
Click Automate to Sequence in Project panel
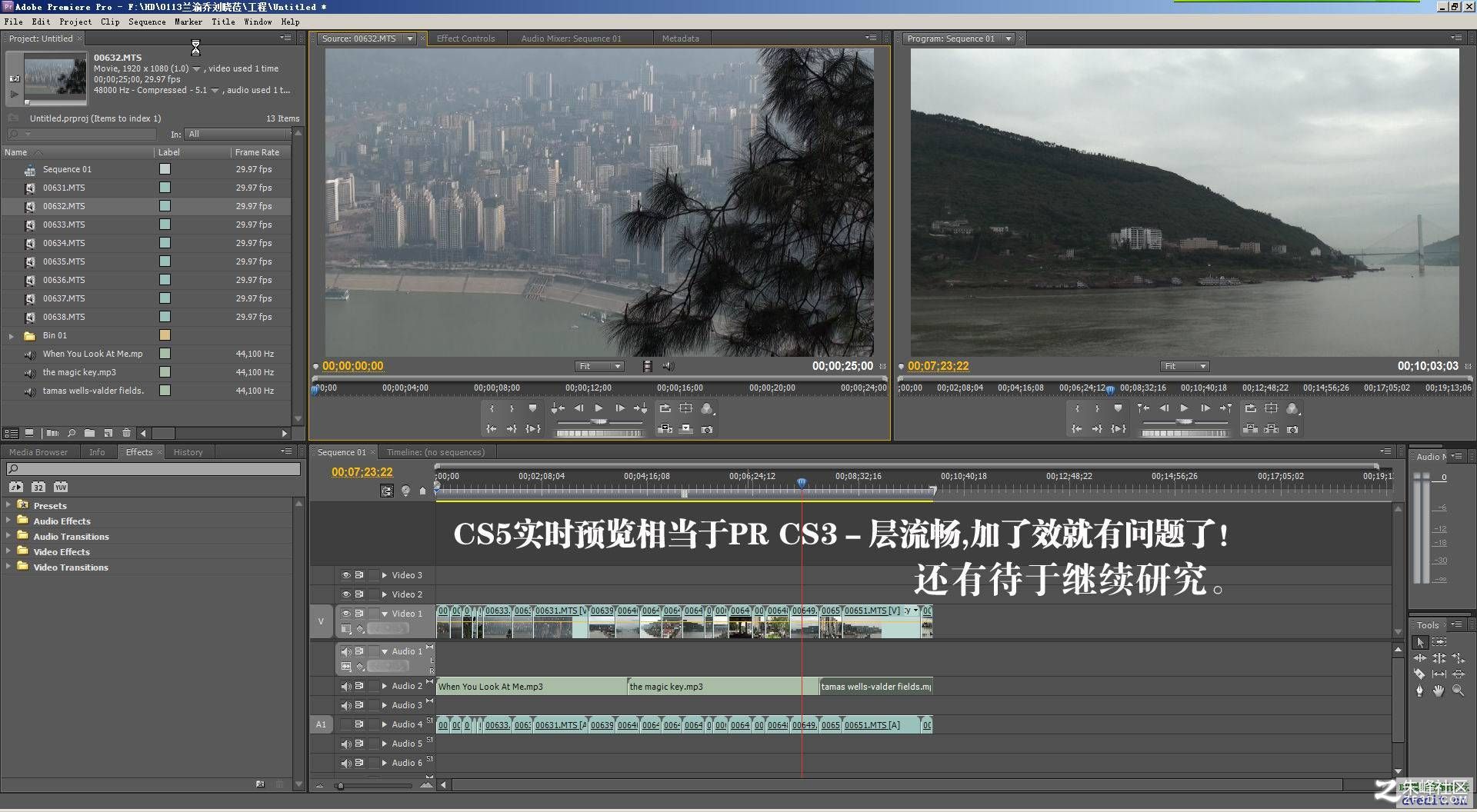(52, 433)
